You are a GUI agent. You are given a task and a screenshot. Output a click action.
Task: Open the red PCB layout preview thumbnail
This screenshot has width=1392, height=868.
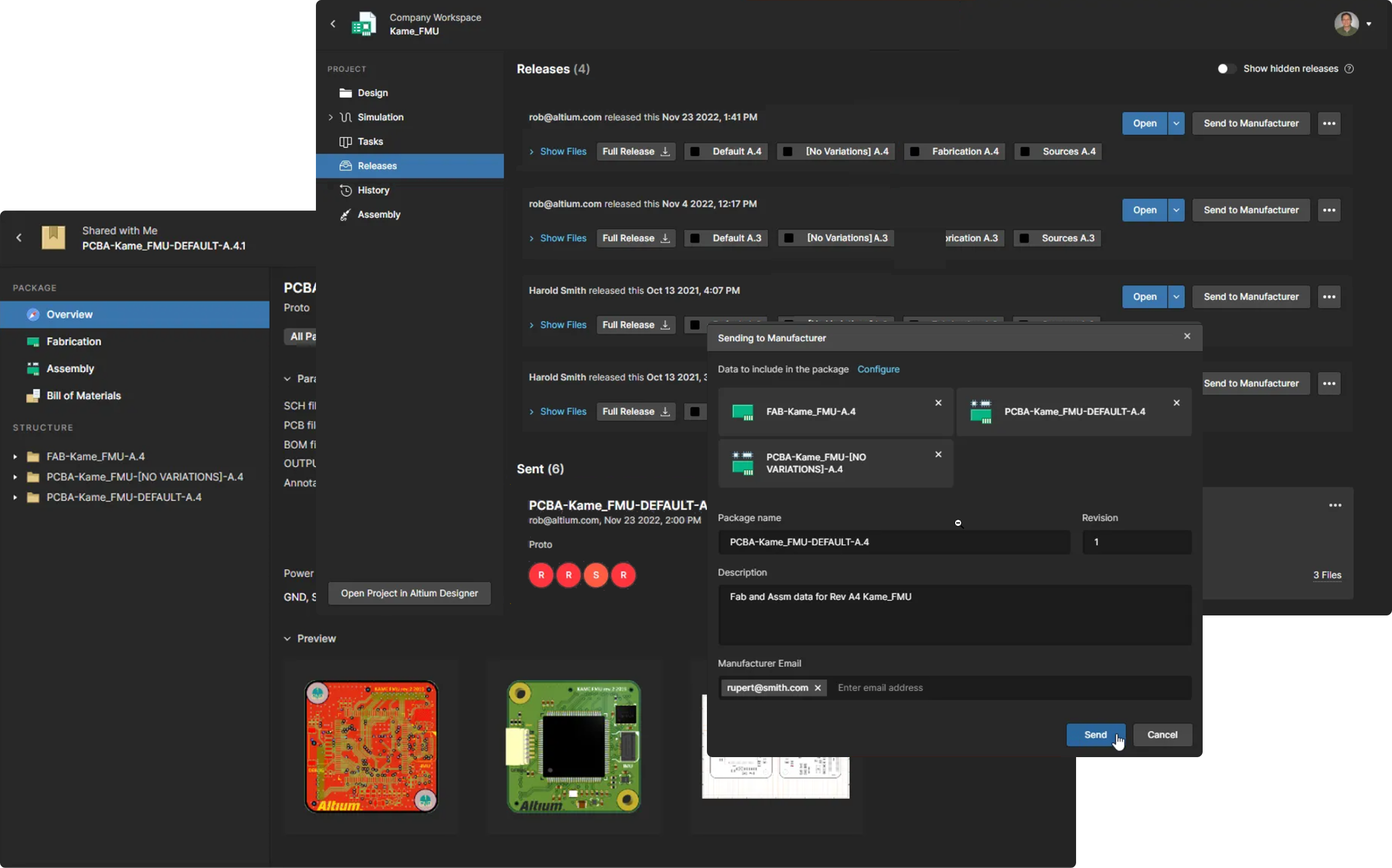(x=371, y=746)
